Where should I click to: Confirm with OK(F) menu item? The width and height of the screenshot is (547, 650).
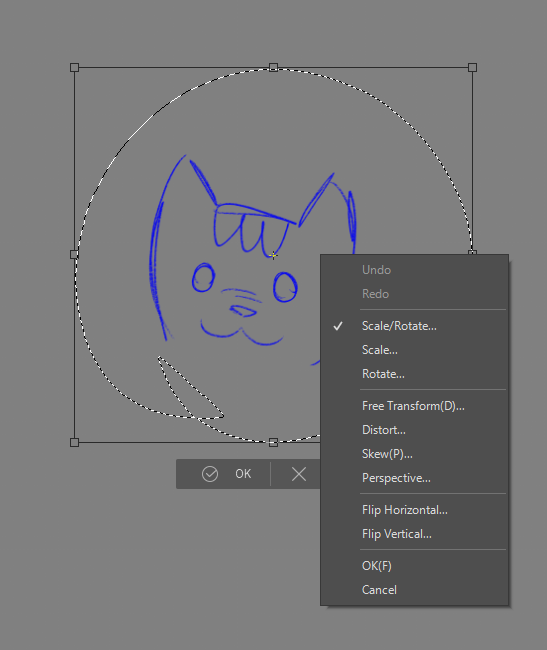point(414,566)
